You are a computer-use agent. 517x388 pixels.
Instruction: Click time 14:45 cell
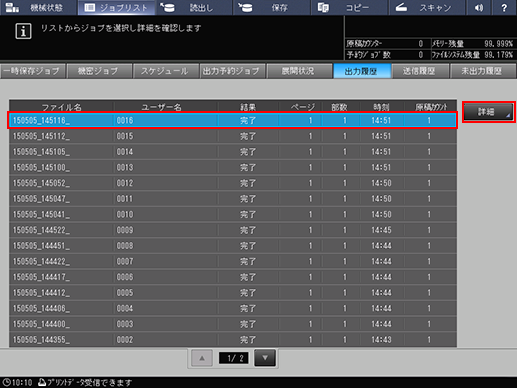coord(381,230)
